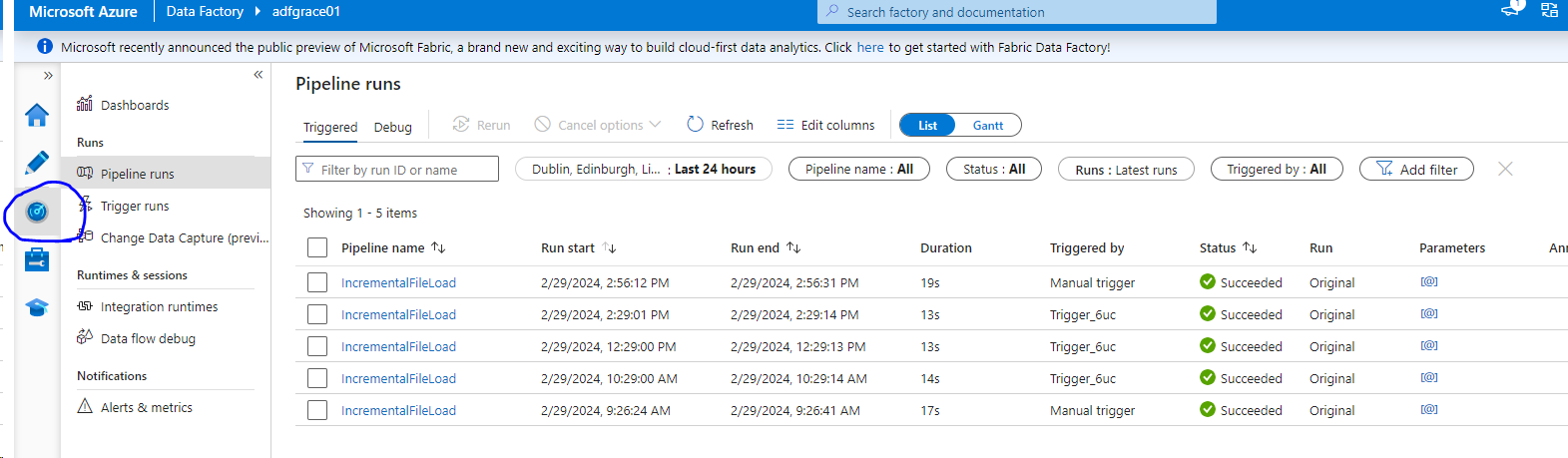Open the Home hub icon in left rail

tap(37, 115)
